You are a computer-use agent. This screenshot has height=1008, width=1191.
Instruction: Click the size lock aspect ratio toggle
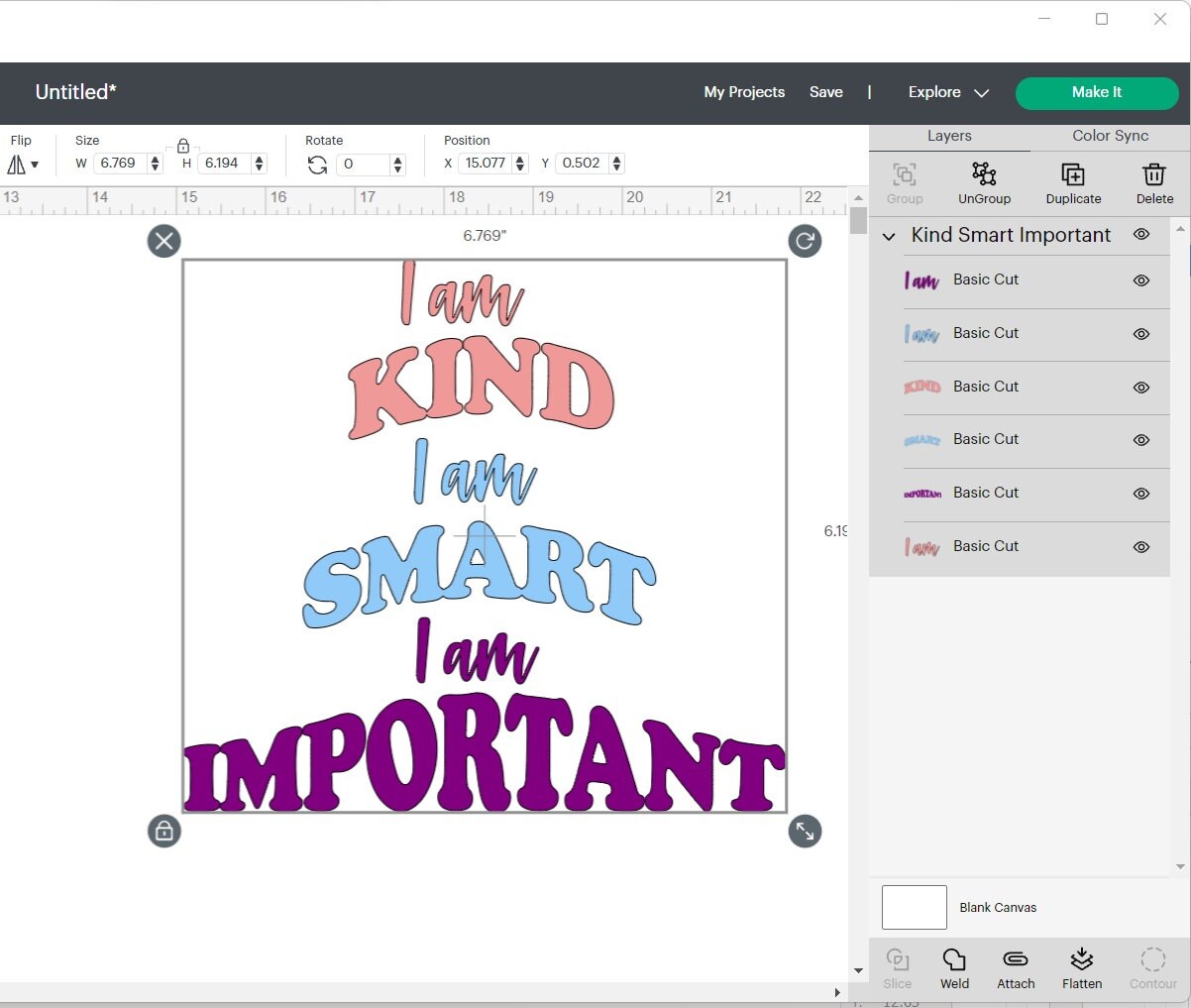(182, 145)
